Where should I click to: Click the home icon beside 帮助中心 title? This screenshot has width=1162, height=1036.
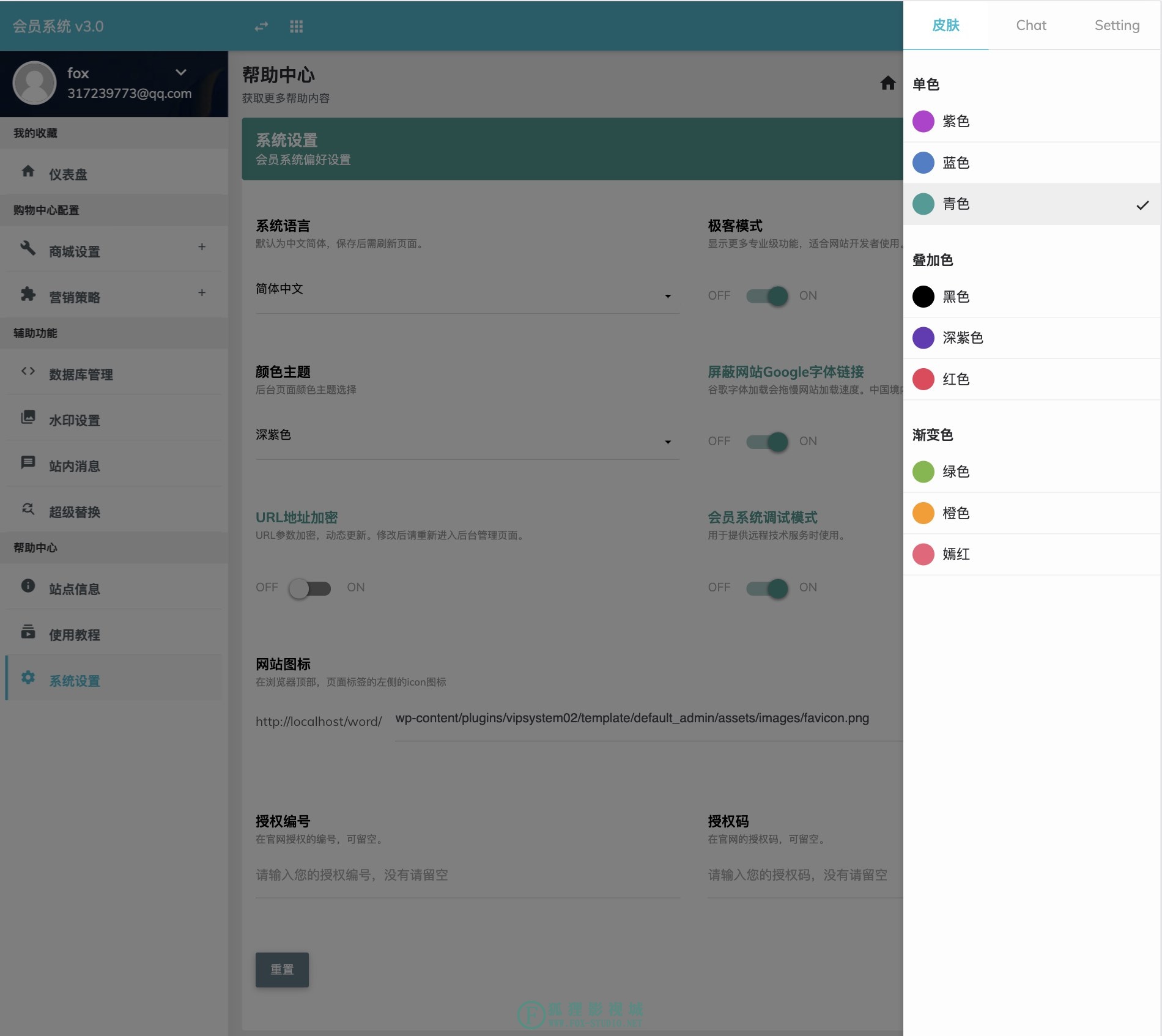tap(888, 83)
